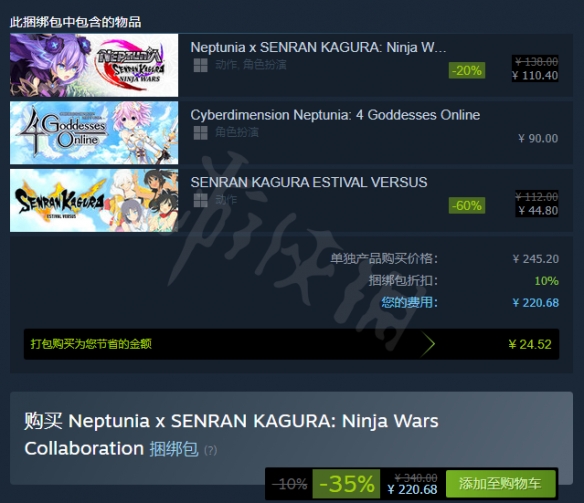Open SENRAN KAGURA ESTIVAL VERSUS title link
Viewport: 584px width, 503px height.
309,182
